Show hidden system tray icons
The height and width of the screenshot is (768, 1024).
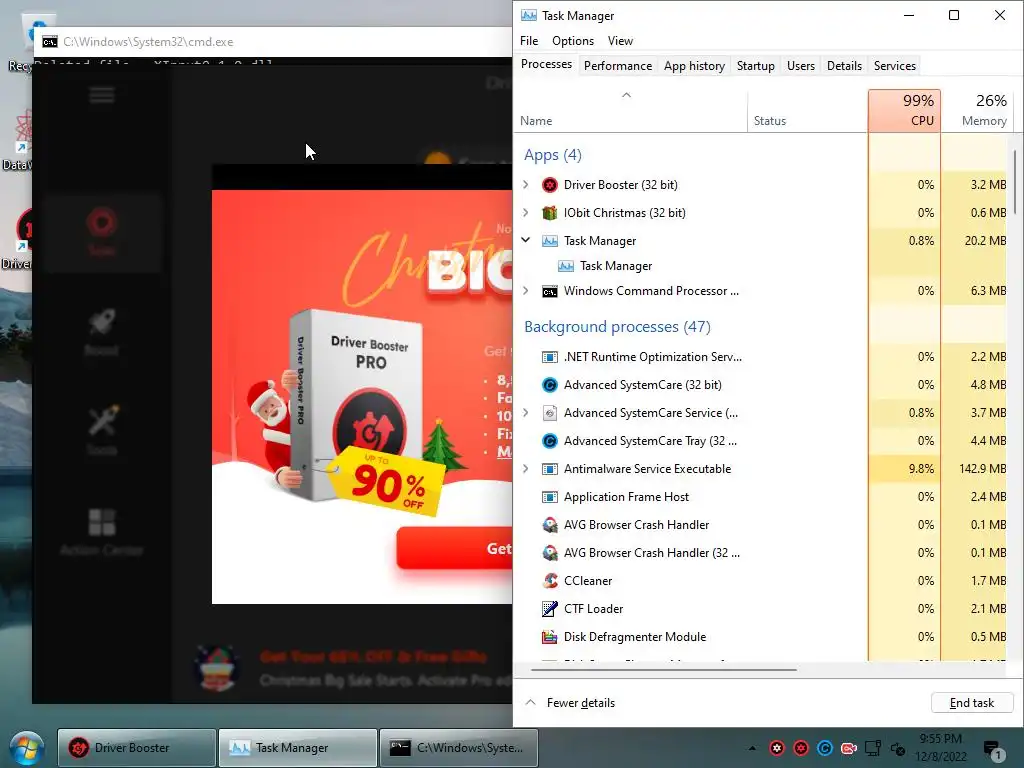coord(752,748)
